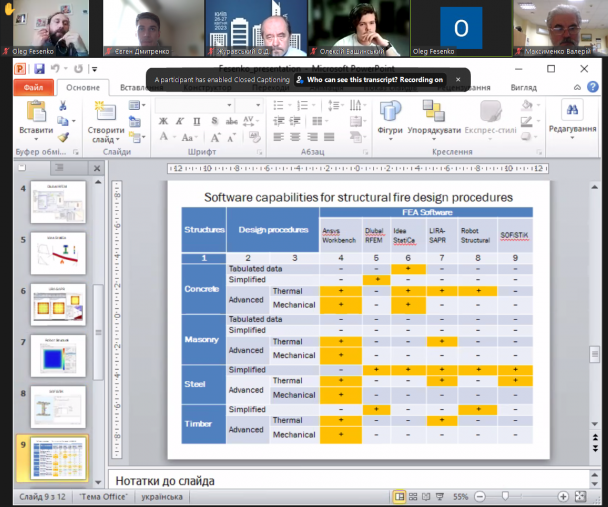
Task: Toggle italic К formatting
Action: point(180,121)
